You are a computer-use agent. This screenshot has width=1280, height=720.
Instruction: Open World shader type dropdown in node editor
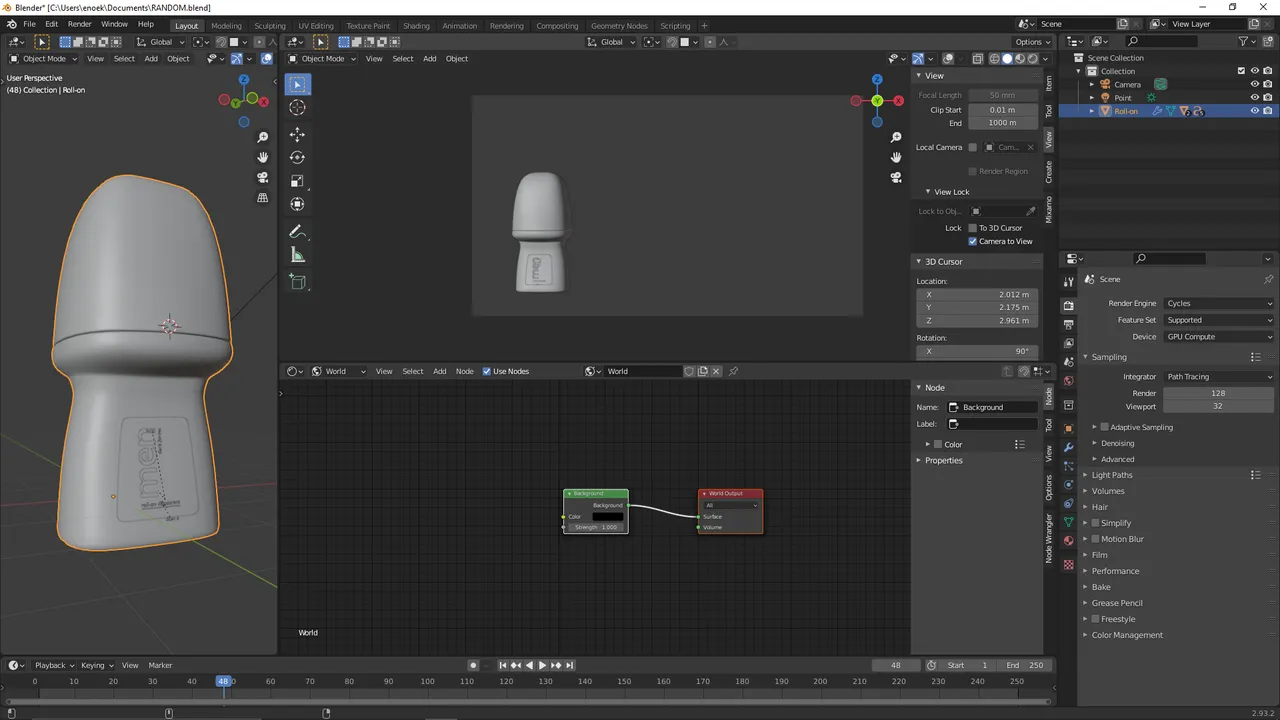[339, 371]
